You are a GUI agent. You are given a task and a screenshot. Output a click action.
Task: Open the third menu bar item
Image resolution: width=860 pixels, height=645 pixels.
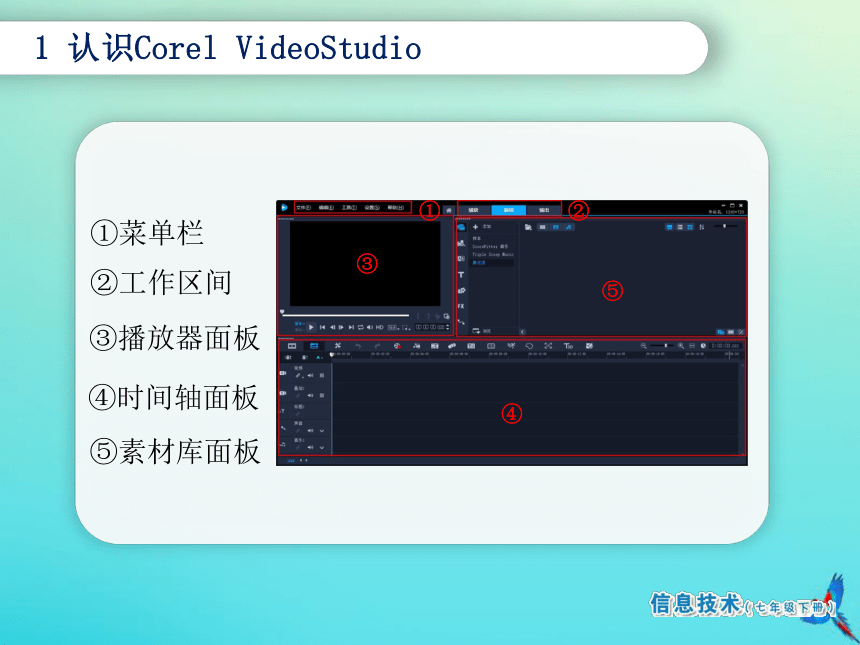[349, 208]
